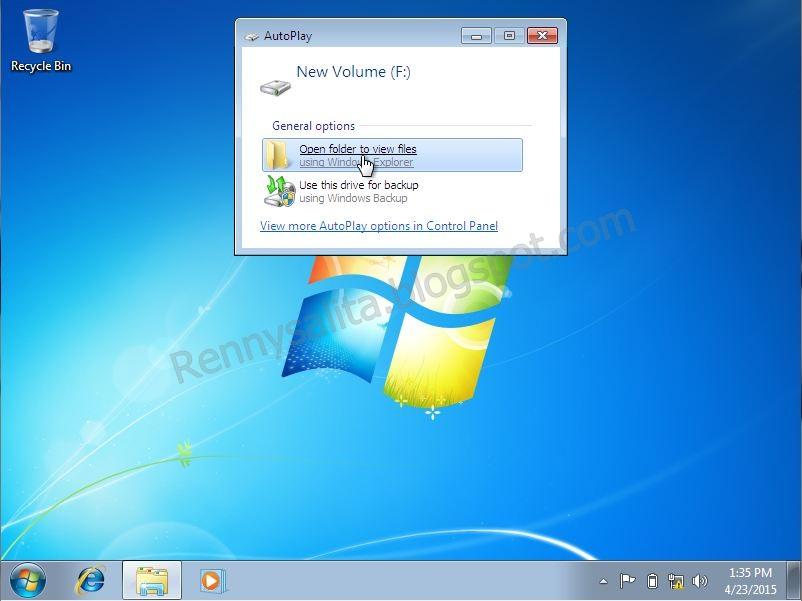
Task: Click the battery power tray icon
Action: pyautogui.click(x=652, y=581)
